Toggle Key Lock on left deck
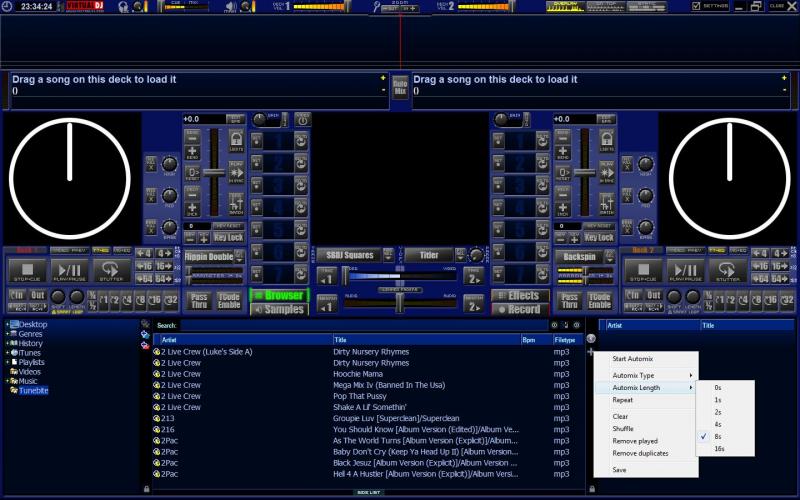This screenshot has width=800, height=500. [x=228, y=238]
